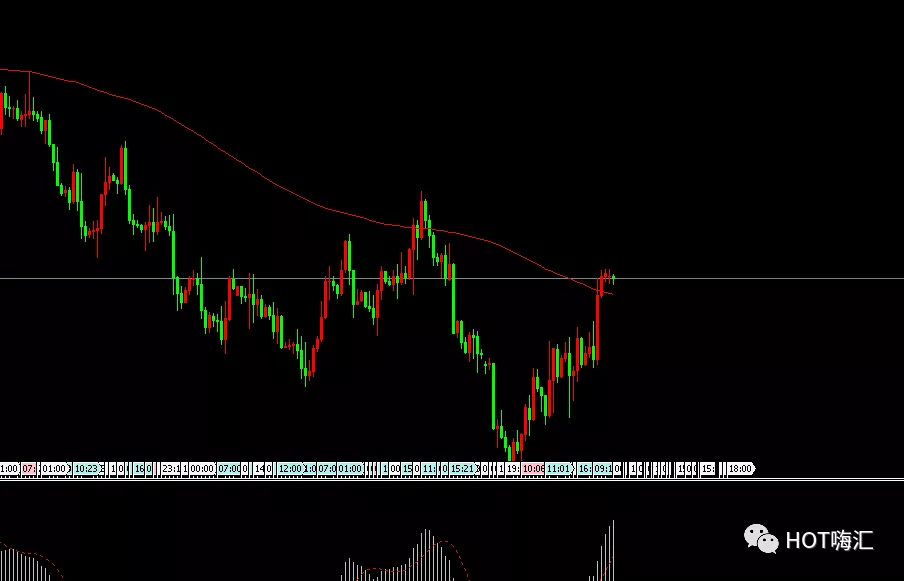Select the 01:00 marker near timeline start
This screenshot has height=581, width=904.
point(53,468)
